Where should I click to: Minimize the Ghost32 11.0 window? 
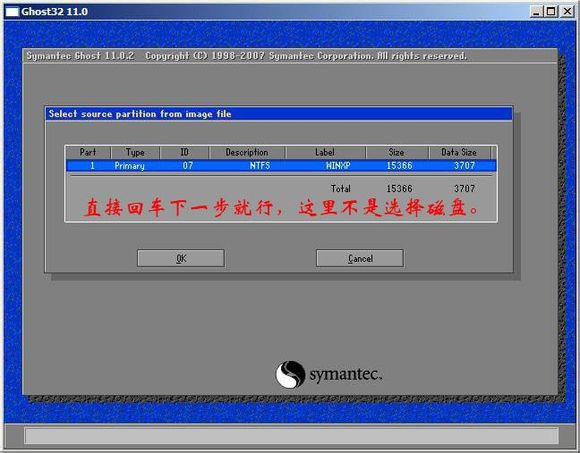click(x=535, y=11)
